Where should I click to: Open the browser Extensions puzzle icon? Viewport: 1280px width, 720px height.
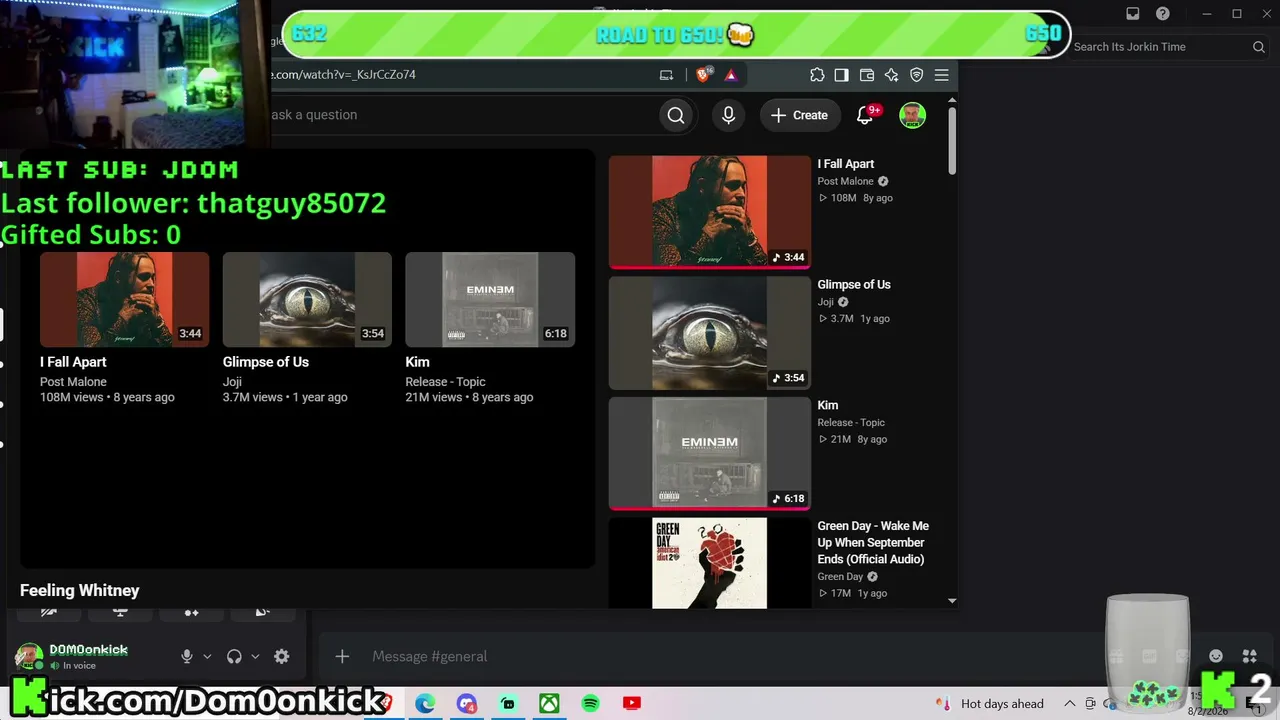817,75
